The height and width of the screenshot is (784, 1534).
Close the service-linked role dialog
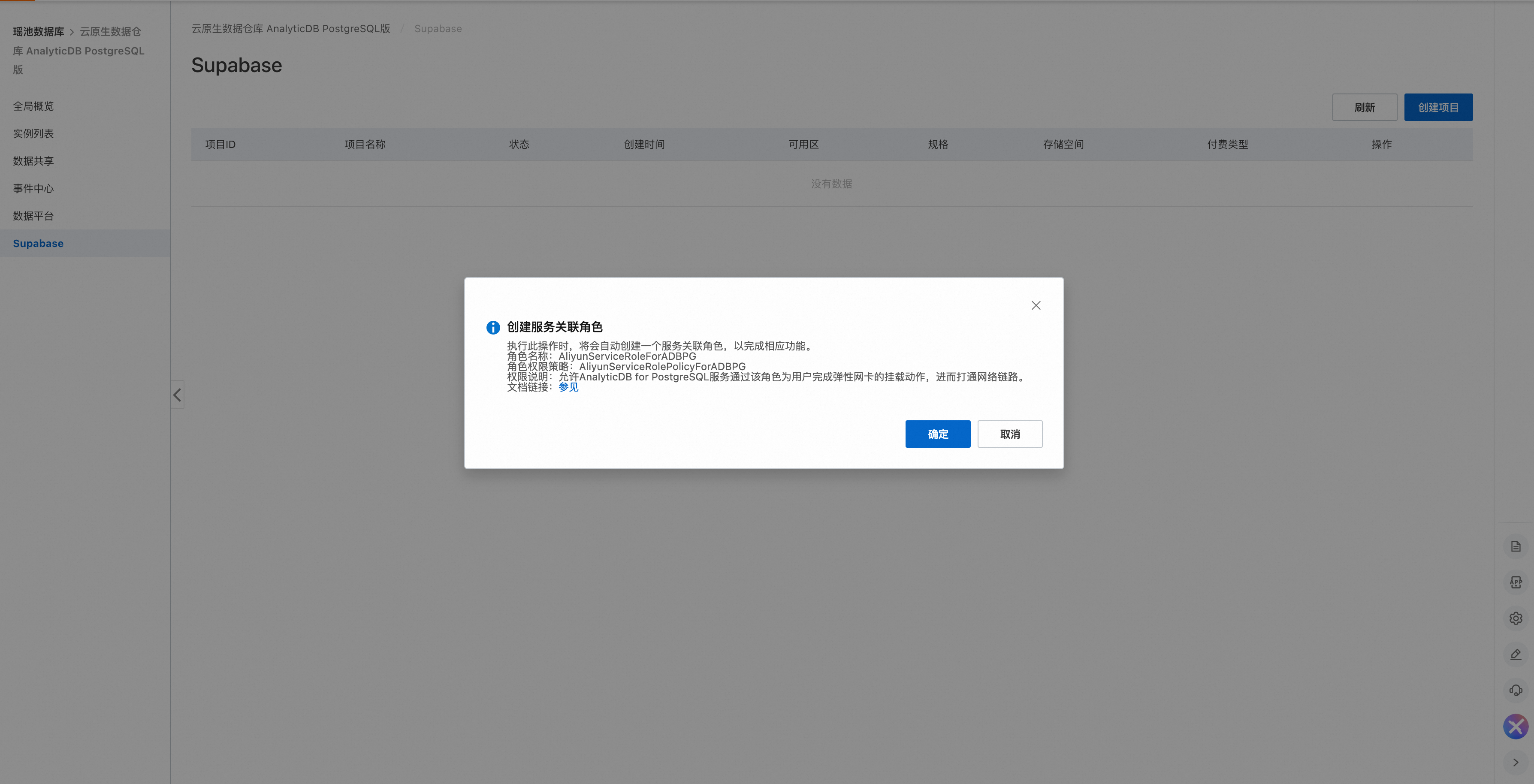tap(1036, 305)
